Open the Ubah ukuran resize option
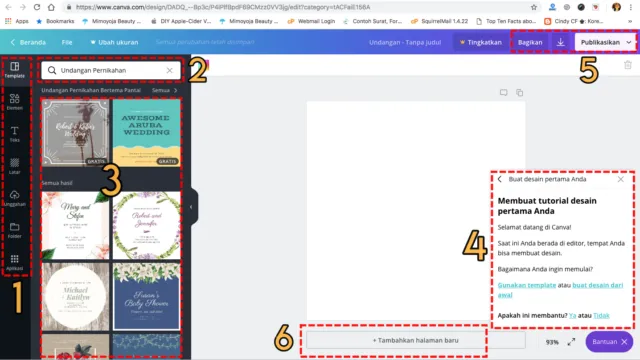This screenshot has height=360, width=640. (114, 42)
